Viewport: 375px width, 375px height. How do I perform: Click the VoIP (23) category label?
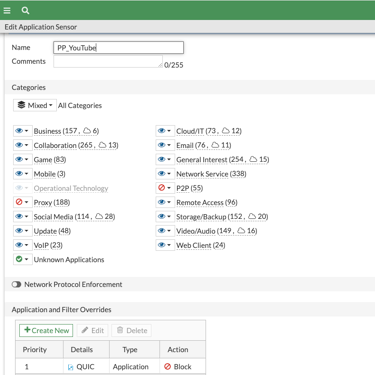click(x=48, y=245)
